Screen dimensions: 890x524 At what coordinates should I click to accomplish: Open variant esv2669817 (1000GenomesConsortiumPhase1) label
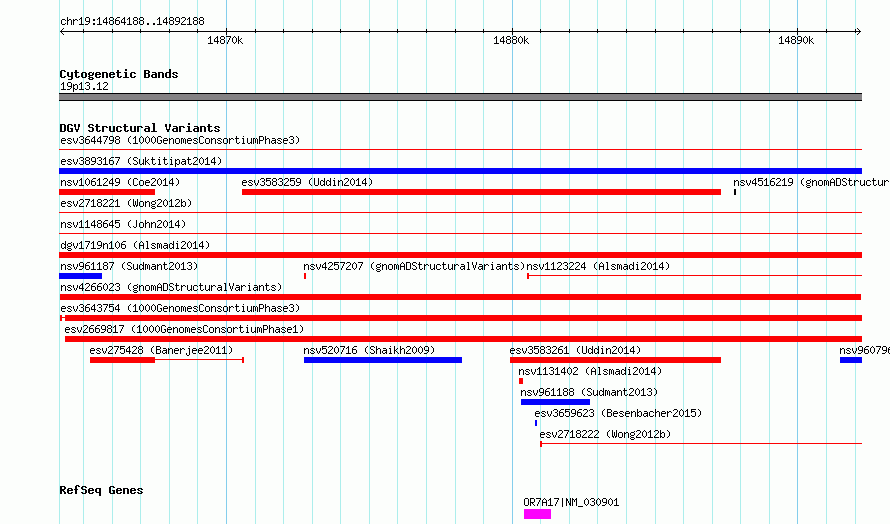(184, 329)
